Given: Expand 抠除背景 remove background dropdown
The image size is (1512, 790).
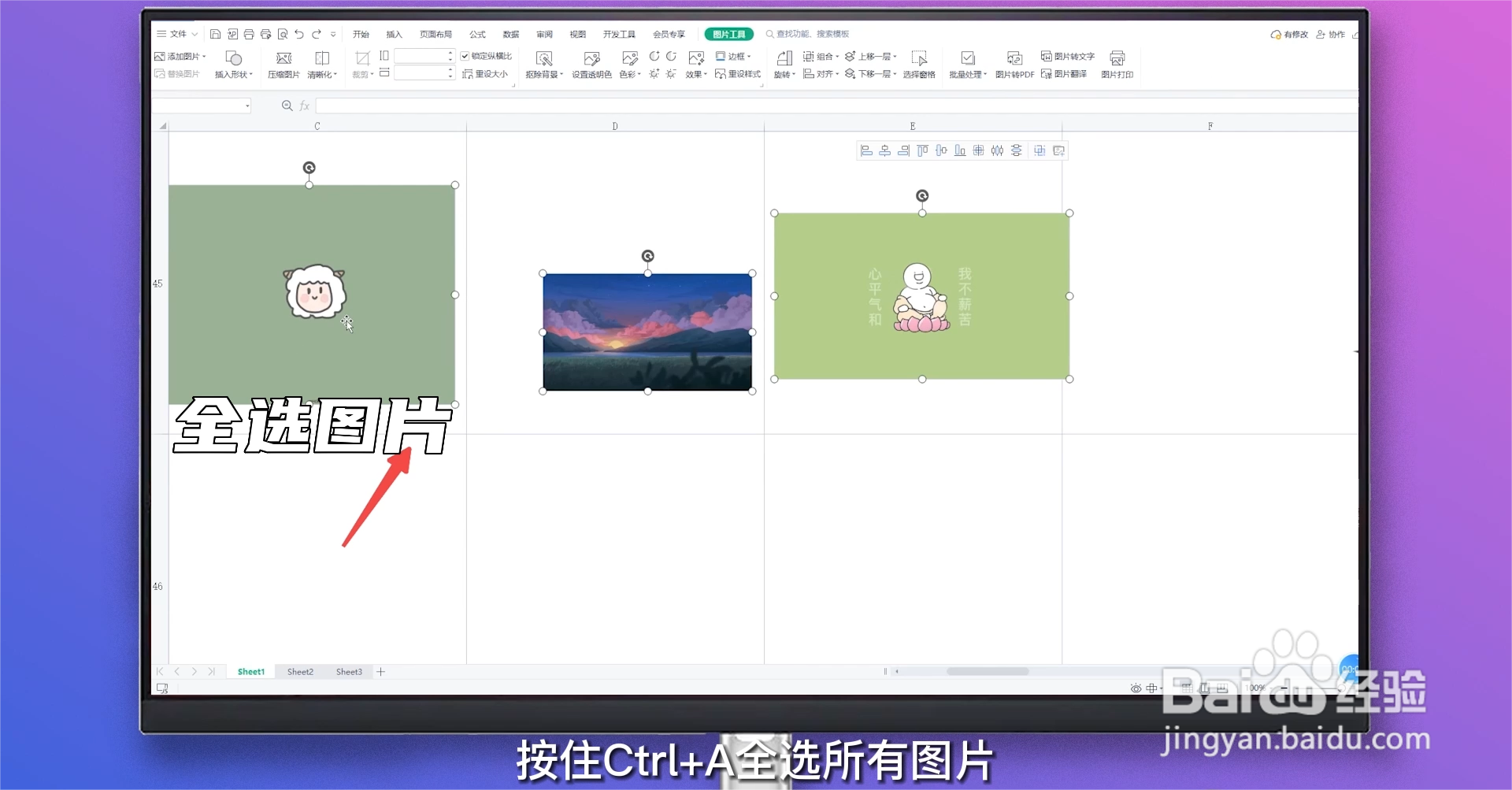Looking at the screenshot, I should coord(561,75).
